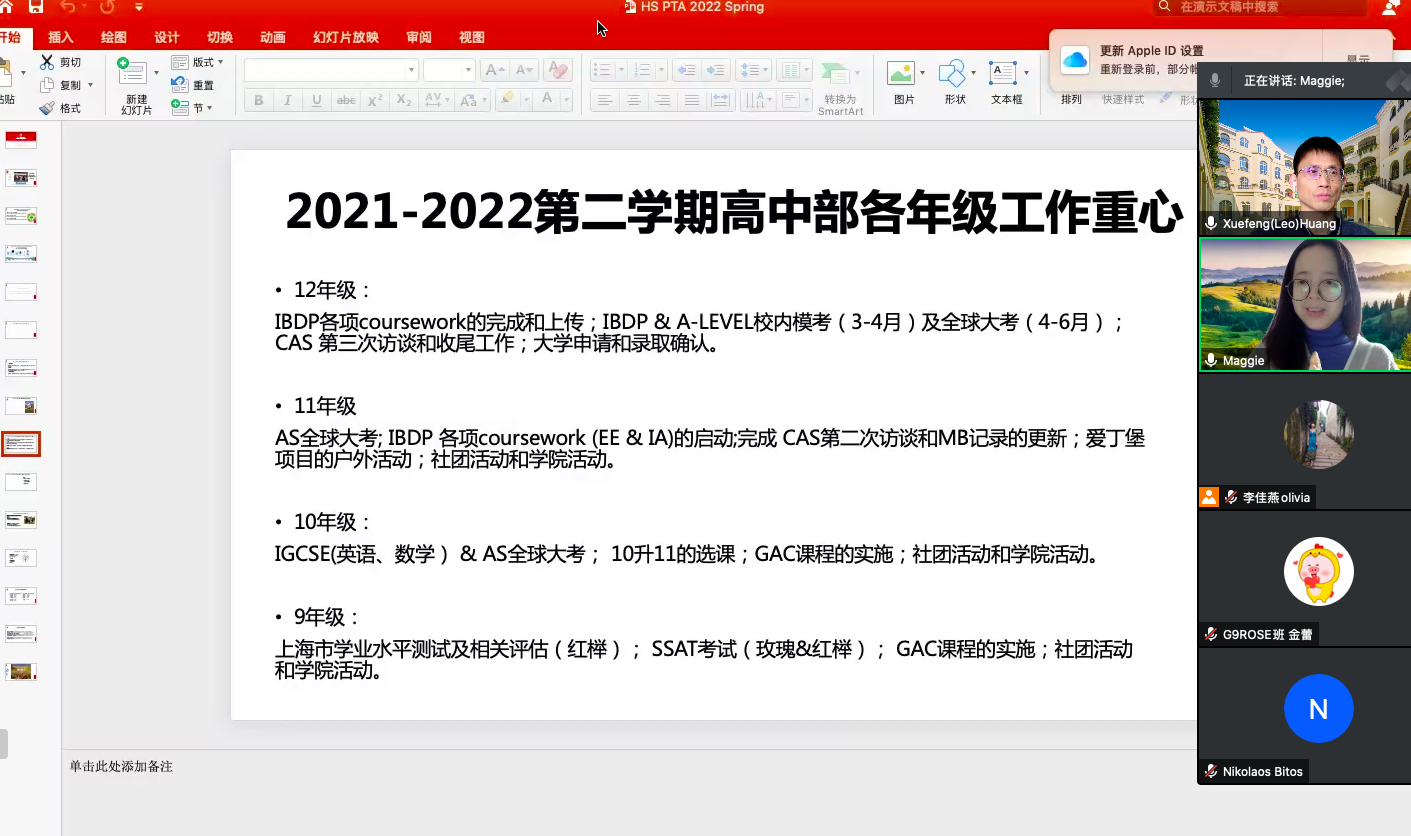This screenshot has height=836, width=1411.
Task: Open the font name combo box
Action: [x=331, y=70]
